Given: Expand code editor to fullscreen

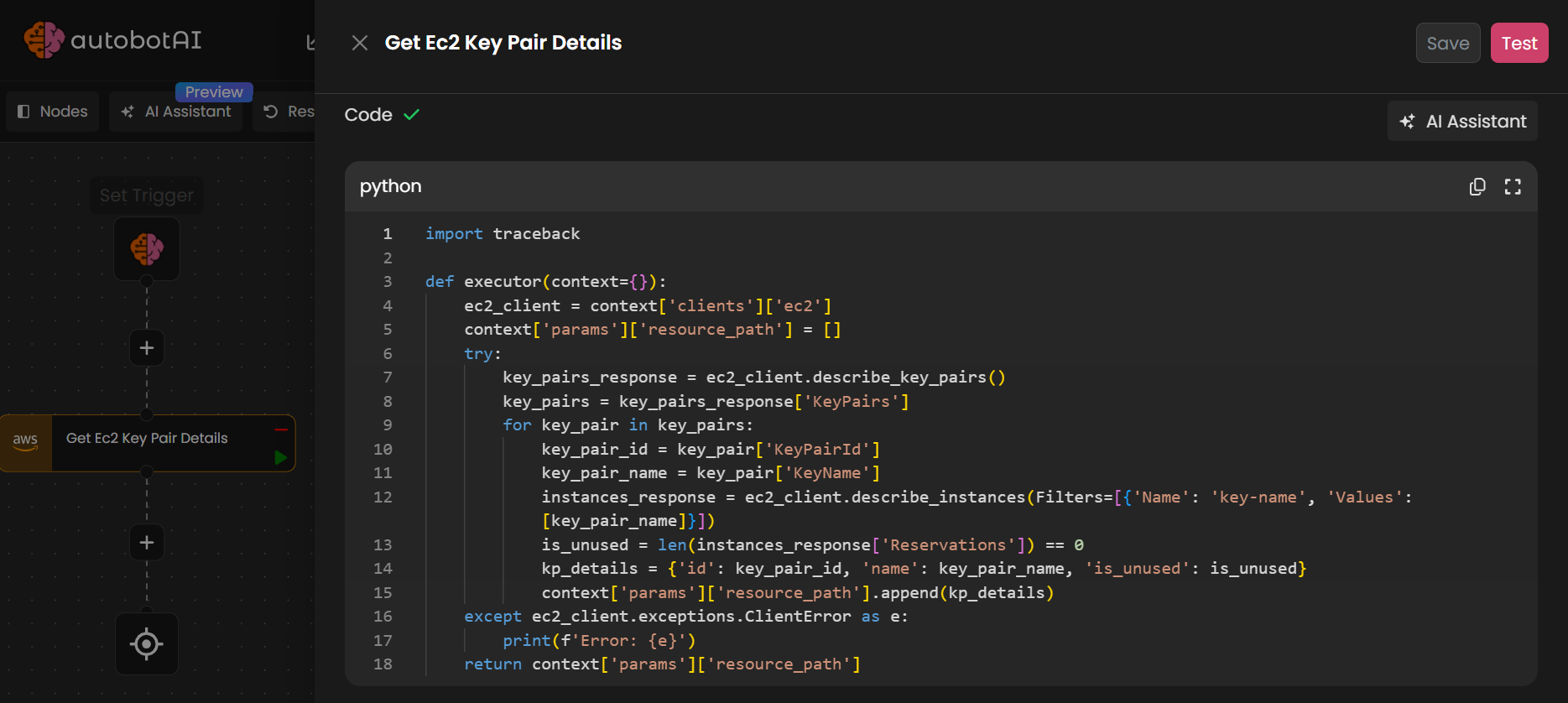Looking at the screenshot, I should (x=1513, y=186).
